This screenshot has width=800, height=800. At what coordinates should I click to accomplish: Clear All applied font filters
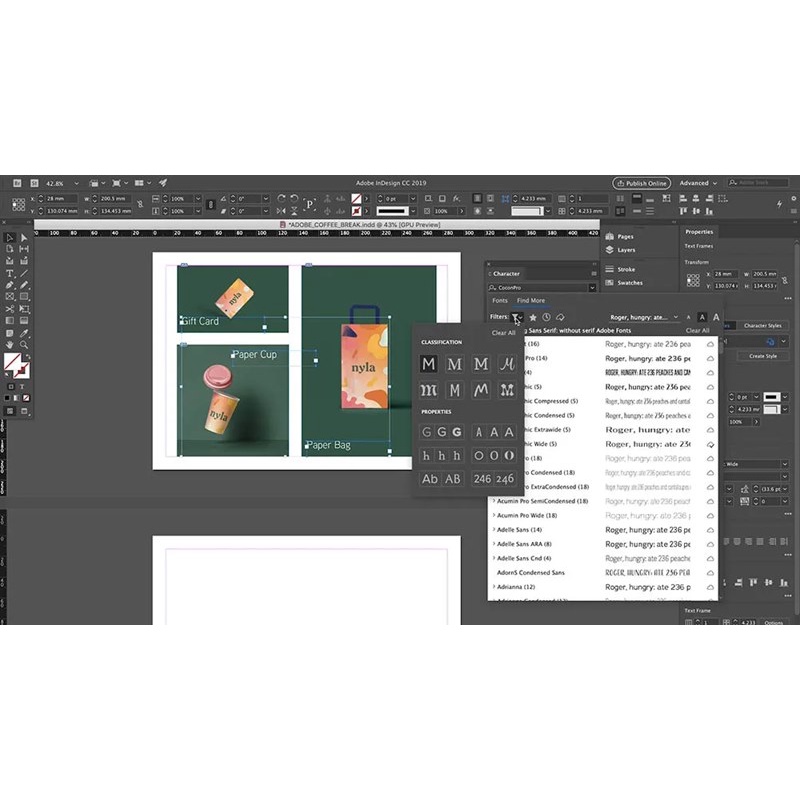(x=697, y=330)
